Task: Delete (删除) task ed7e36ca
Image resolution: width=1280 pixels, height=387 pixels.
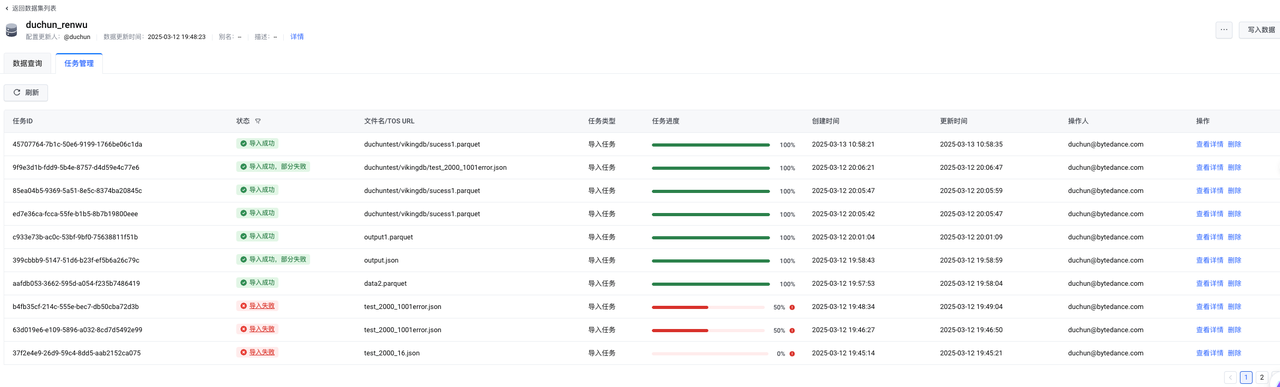Action: [x=1234, y=214]
